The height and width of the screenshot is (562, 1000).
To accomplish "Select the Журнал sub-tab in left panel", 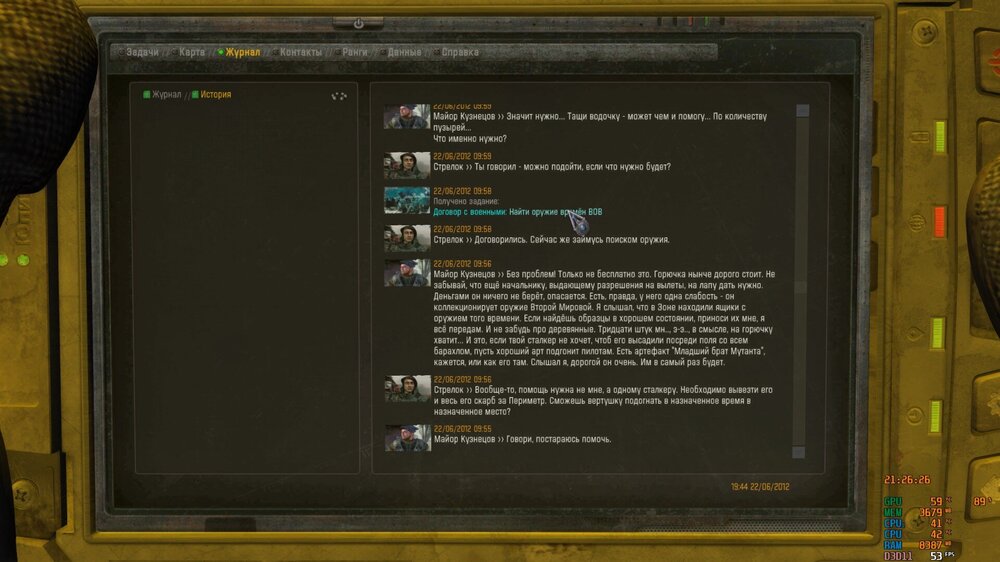I will tap(166, 94).
